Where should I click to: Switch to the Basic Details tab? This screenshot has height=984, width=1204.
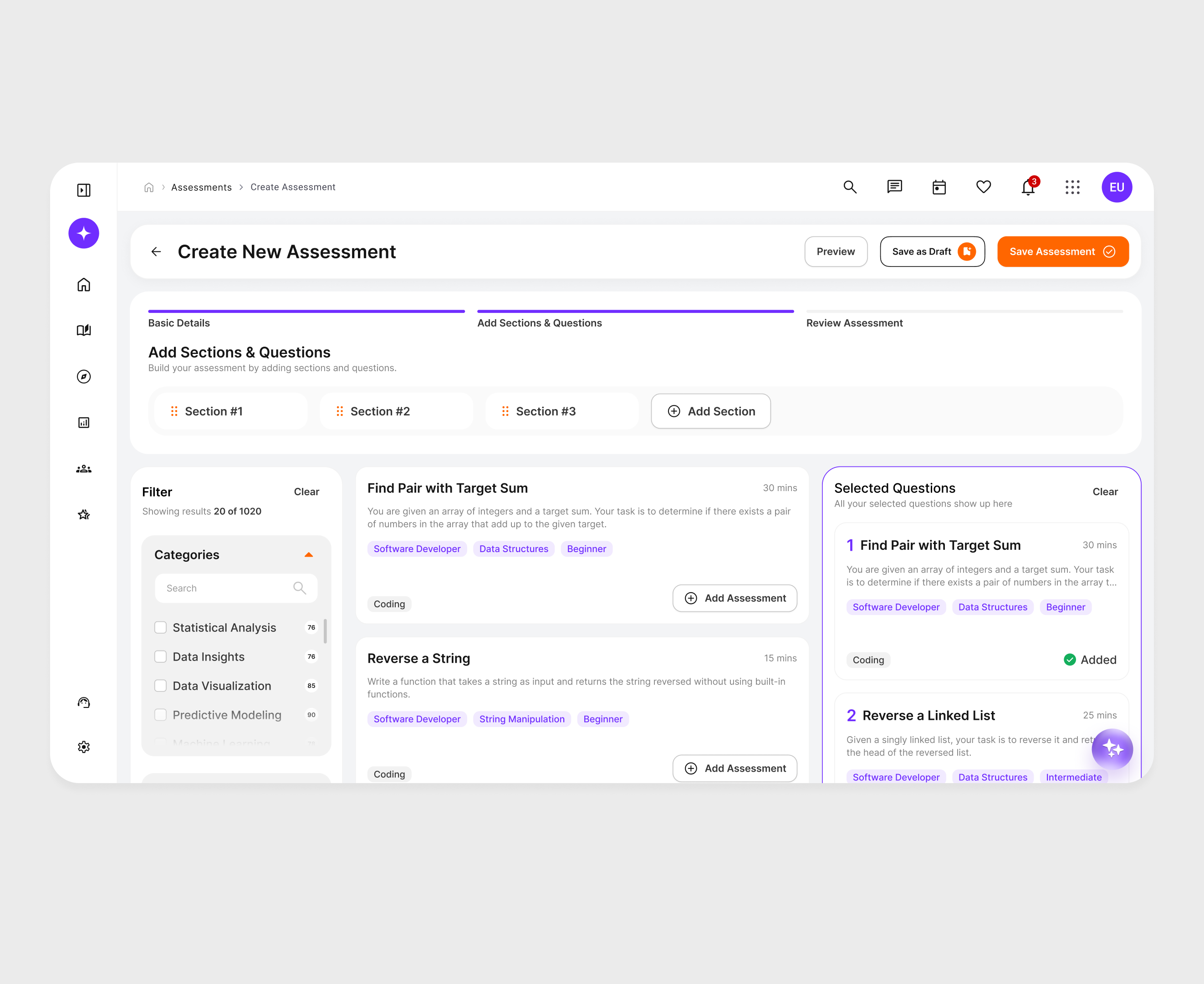pos(179,323)
